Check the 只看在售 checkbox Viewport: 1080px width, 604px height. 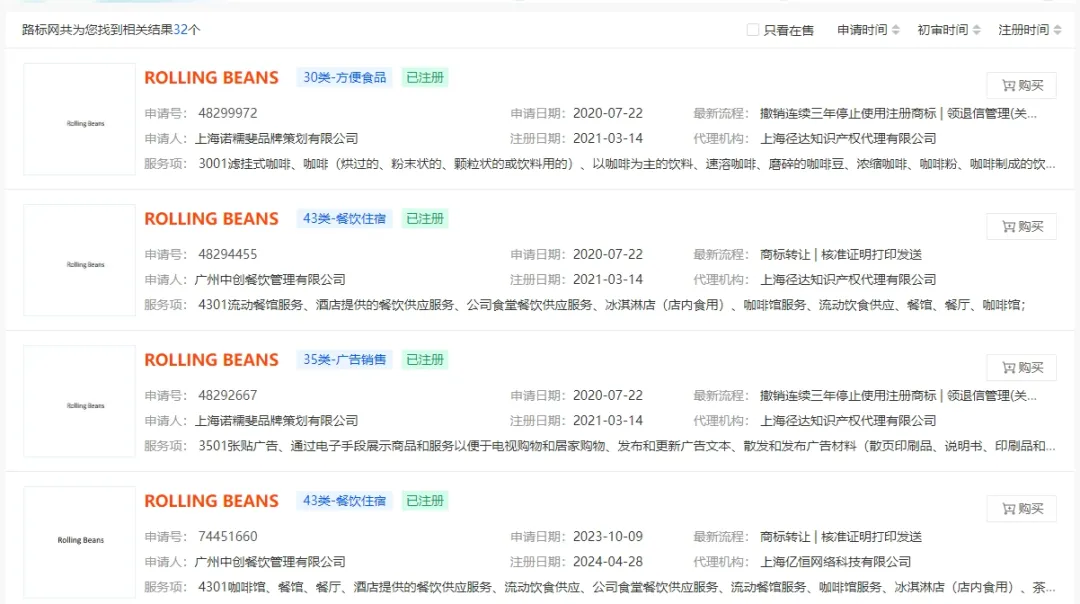point(753,30)
